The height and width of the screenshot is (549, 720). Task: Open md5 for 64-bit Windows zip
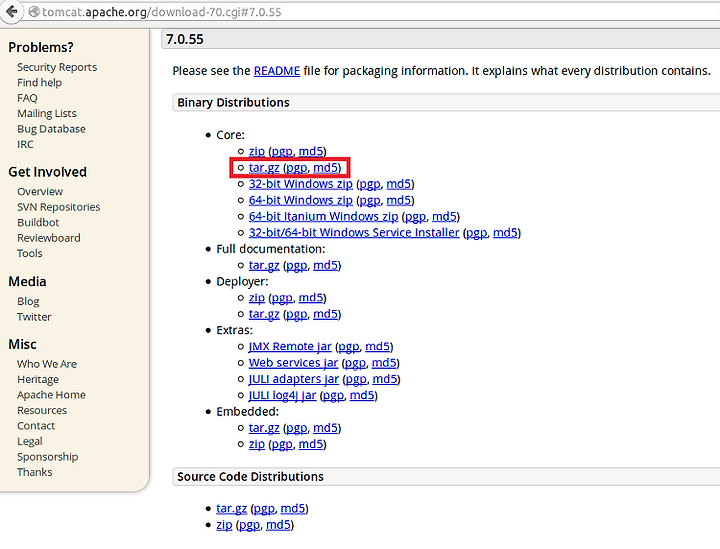click(399, 201)
